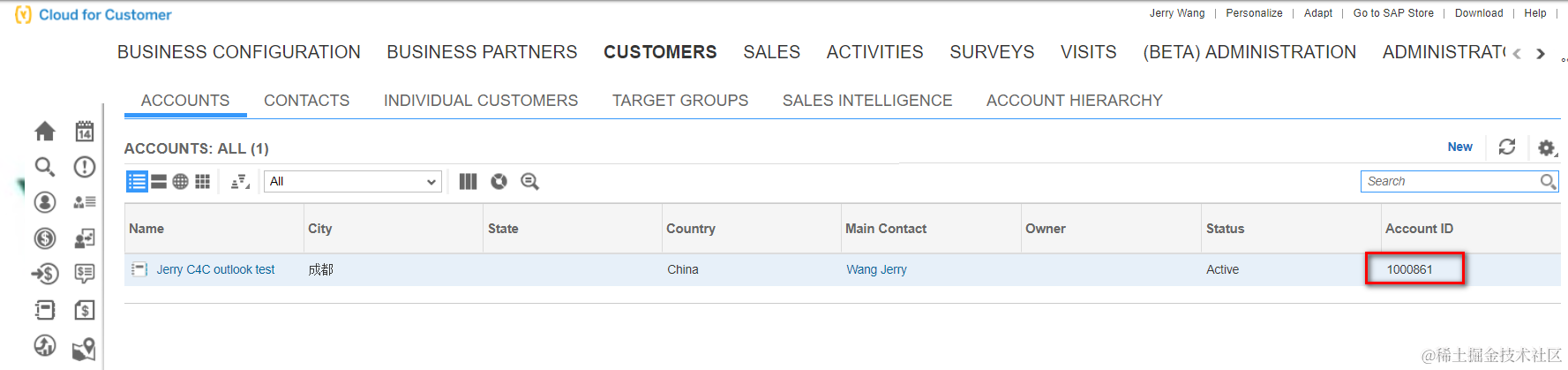This screenshot has width=1568, height=370.
Task: Select the table list view toggle
Action: click(x=137, y=181)
